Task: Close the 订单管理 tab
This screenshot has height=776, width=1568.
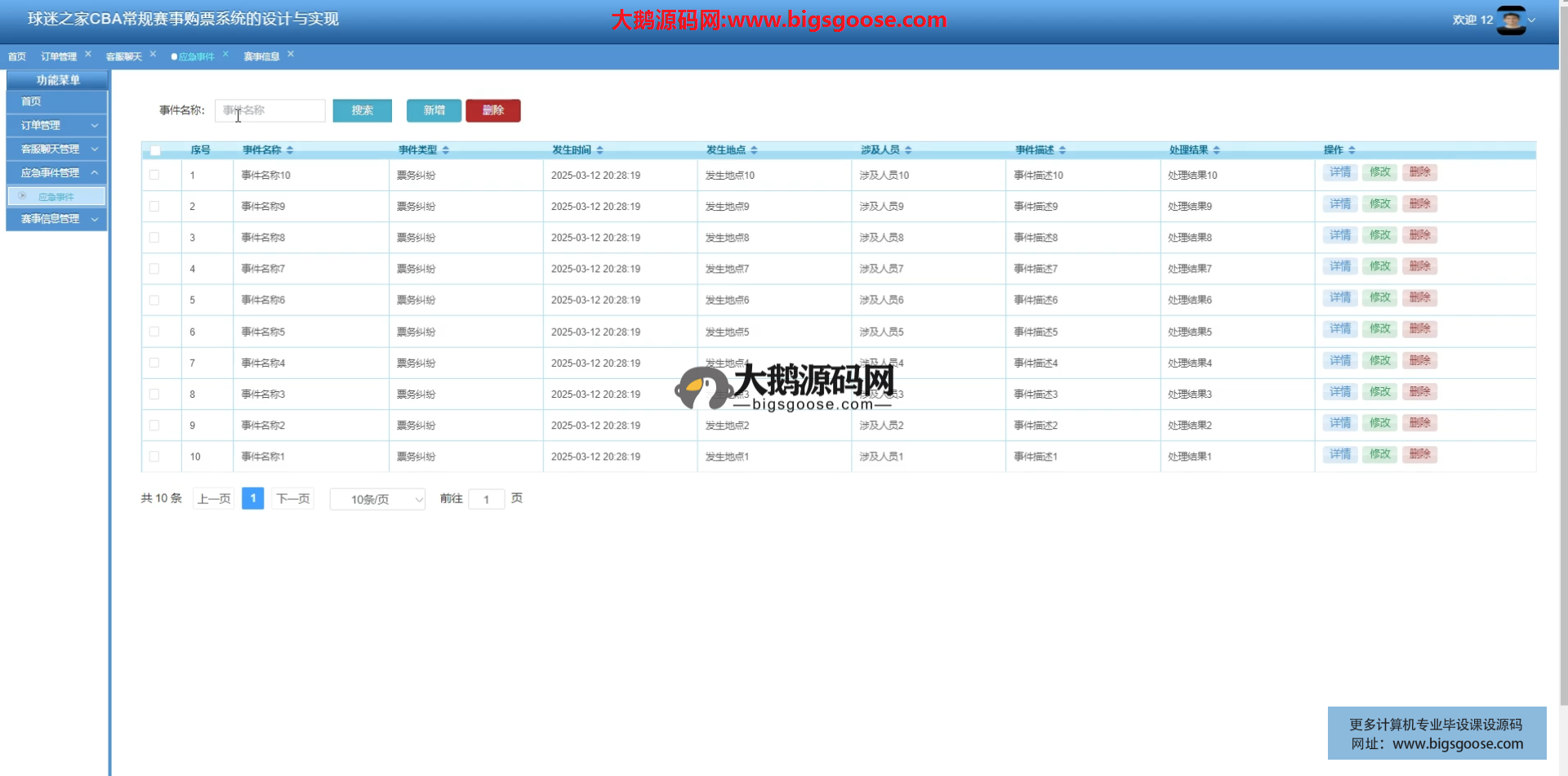Action: tap(88, 54)
